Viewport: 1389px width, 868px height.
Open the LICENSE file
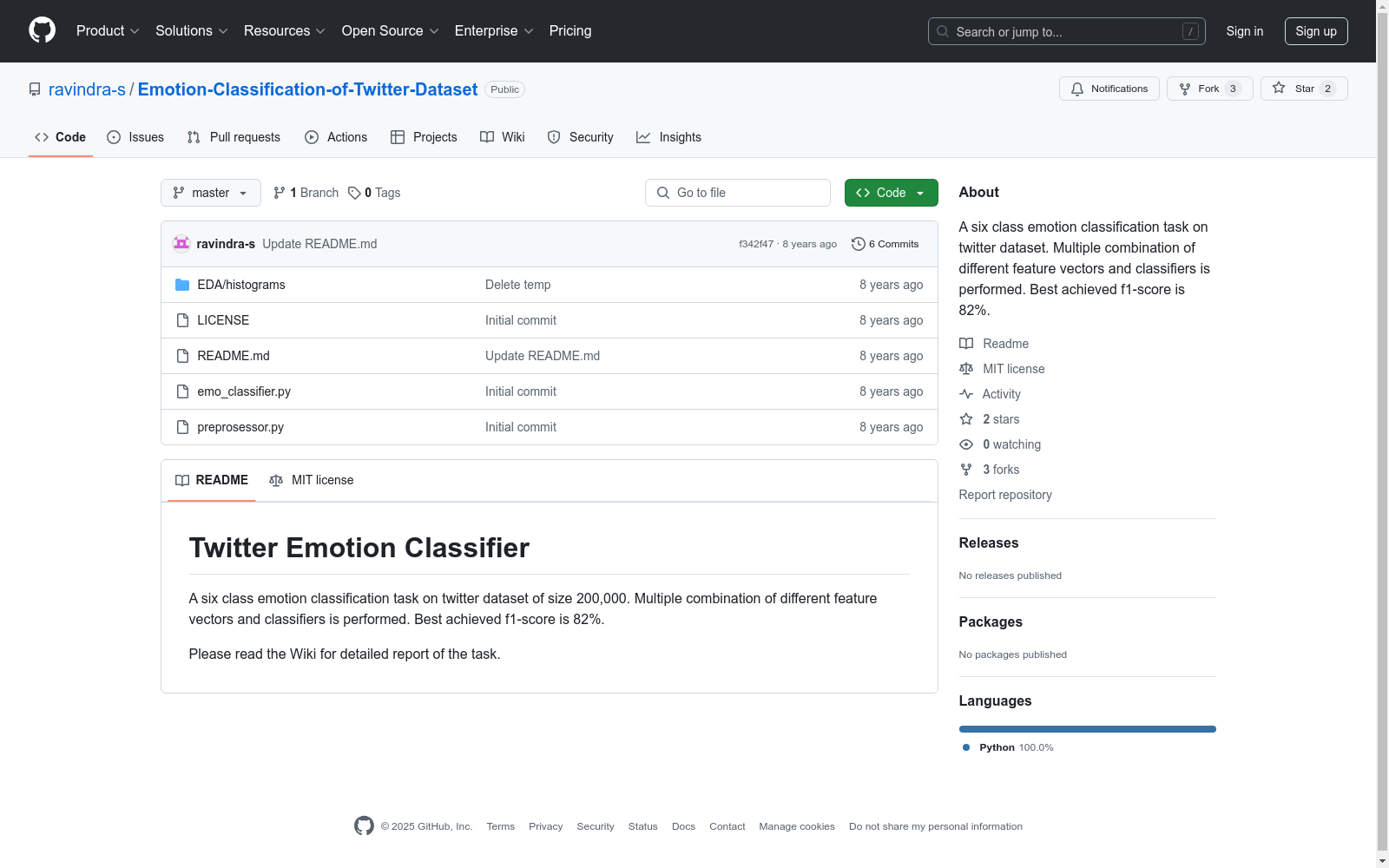(223, 320)
